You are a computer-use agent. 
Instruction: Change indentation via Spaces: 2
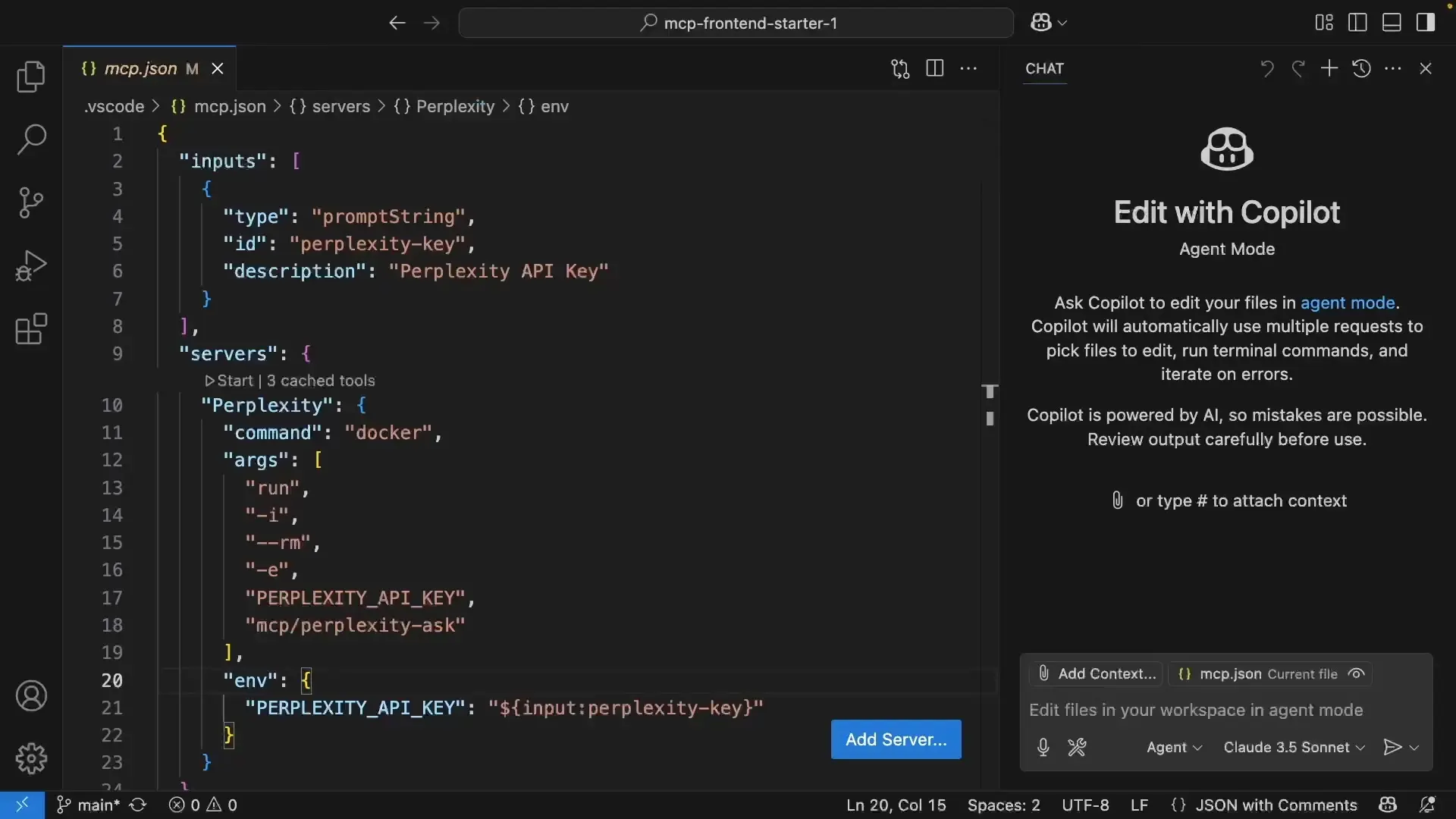point(1004,805)
